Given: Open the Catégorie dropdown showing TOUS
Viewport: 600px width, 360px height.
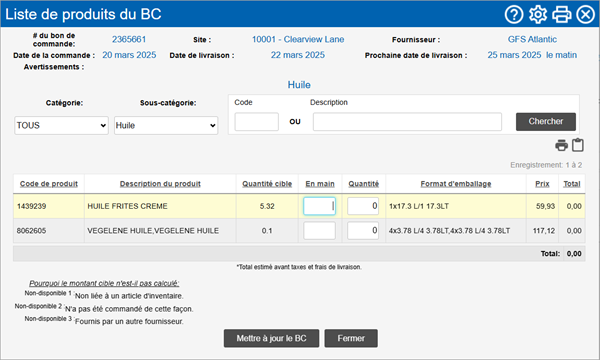Looking at the screenshot, I should coord(61,125).
